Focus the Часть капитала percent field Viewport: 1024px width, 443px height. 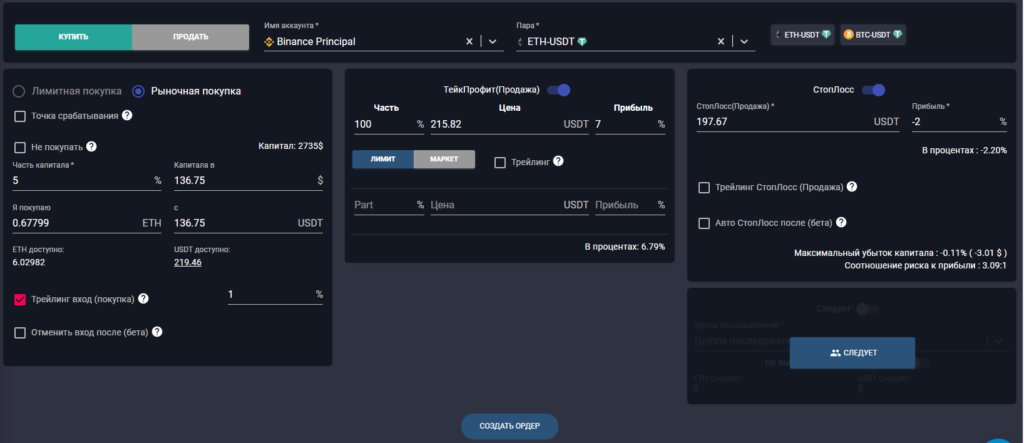(x=87, y=180)
